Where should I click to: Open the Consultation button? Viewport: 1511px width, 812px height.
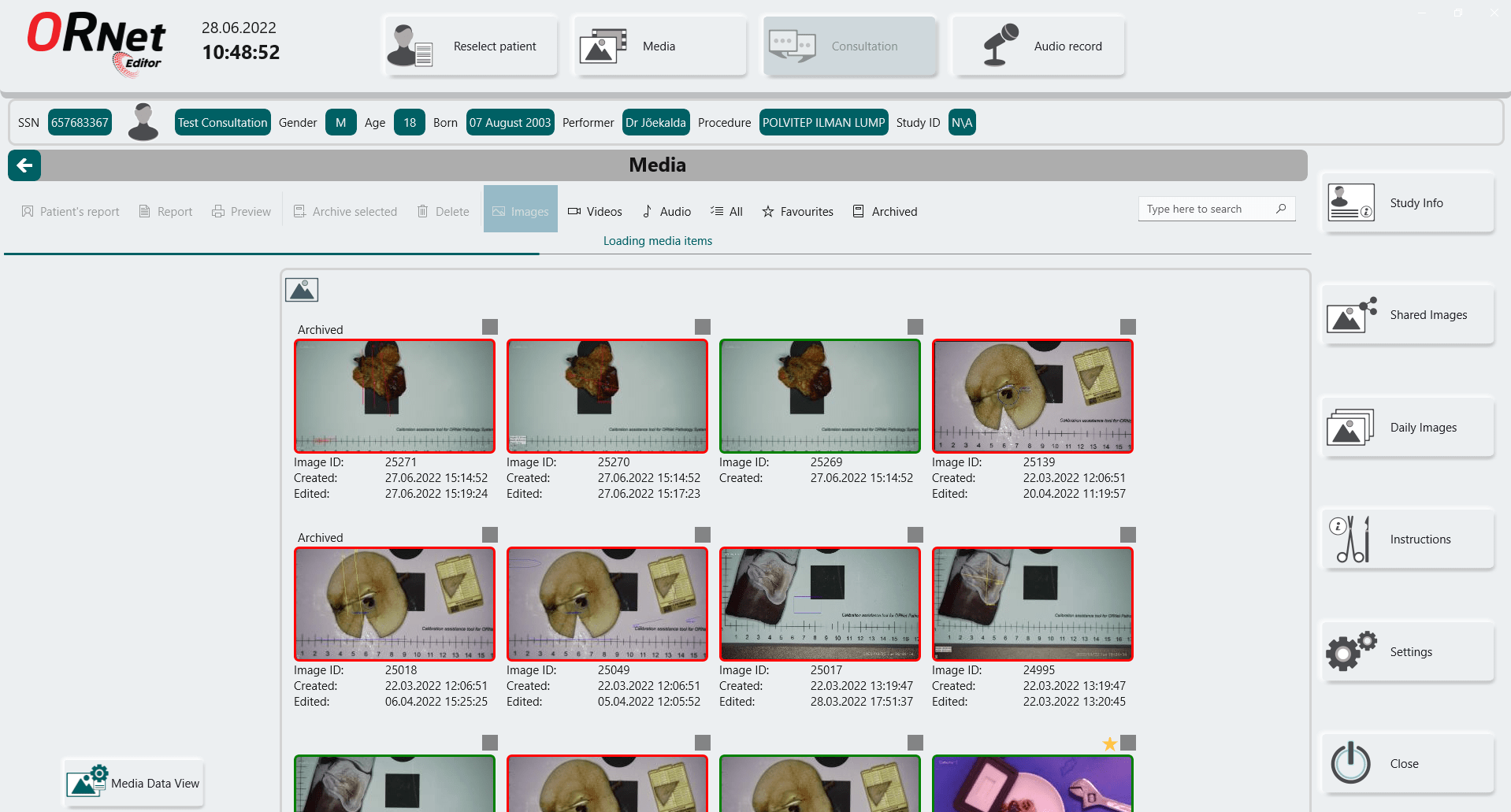pyautogui.click(x=849, y=46)
